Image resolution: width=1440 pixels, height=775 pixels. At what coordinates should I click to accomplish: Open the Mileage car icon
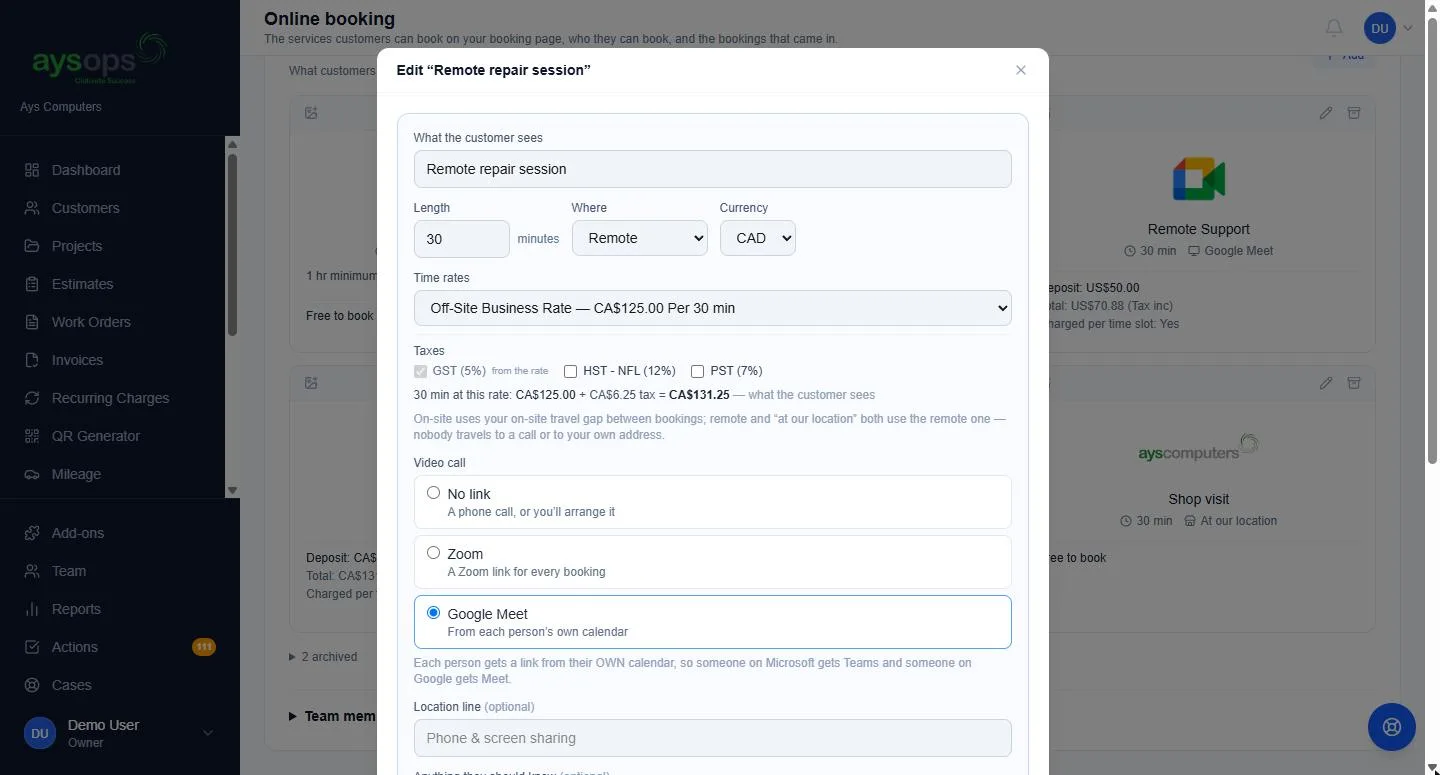32,474
